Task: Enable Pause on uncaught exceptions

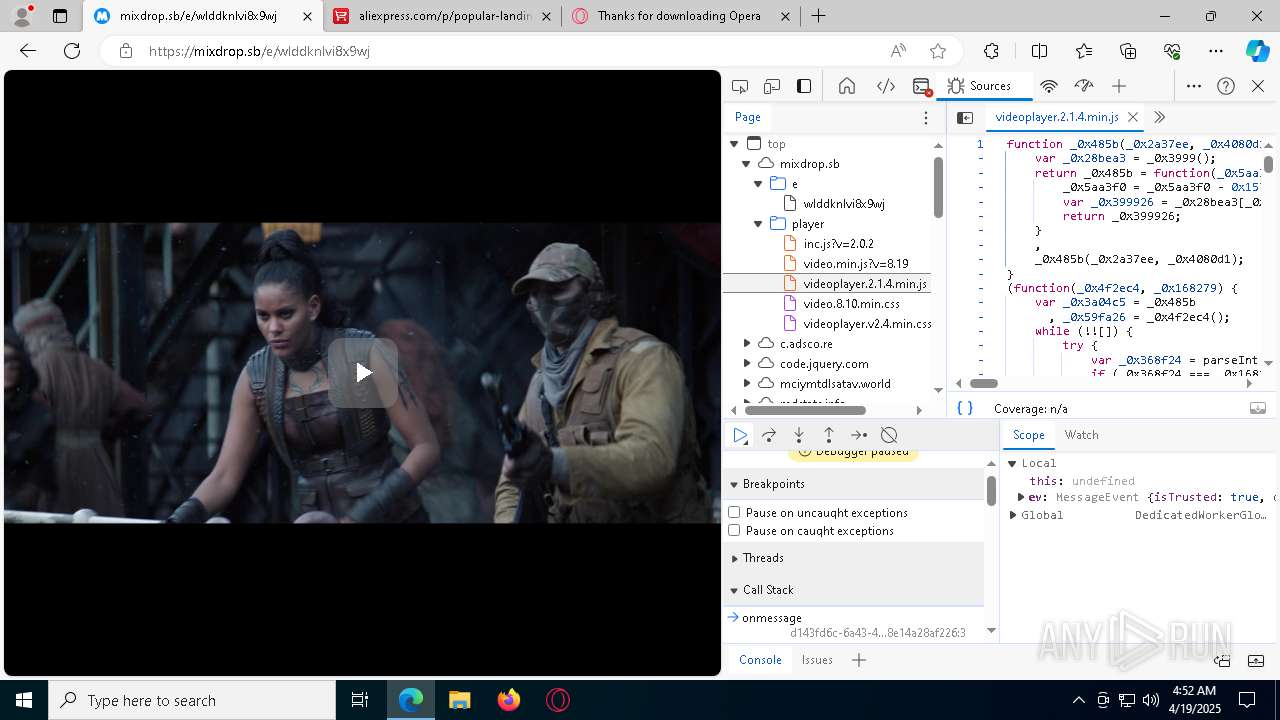Action: pos(734,513)
